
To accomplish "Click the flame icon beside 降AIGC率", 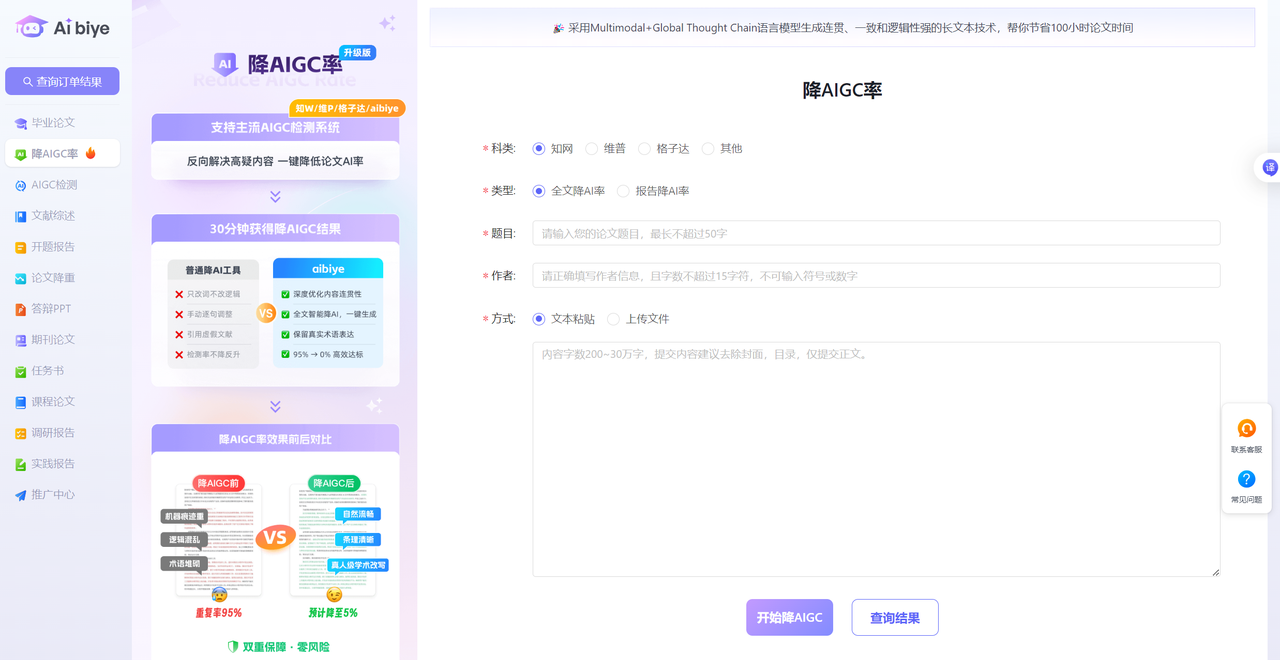I will point(91,153).
